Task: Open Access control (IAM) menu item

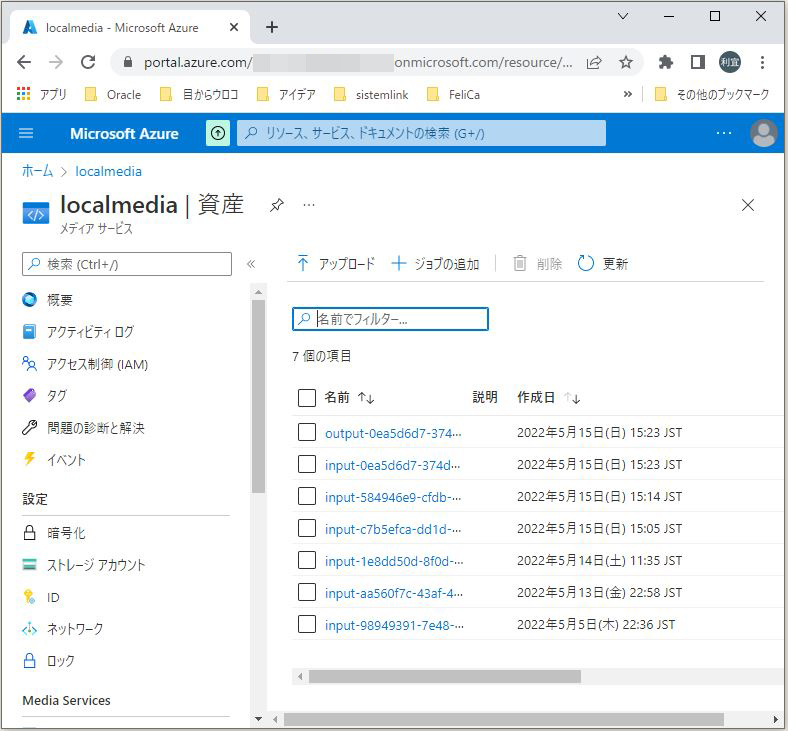Action: pos(97,364)
